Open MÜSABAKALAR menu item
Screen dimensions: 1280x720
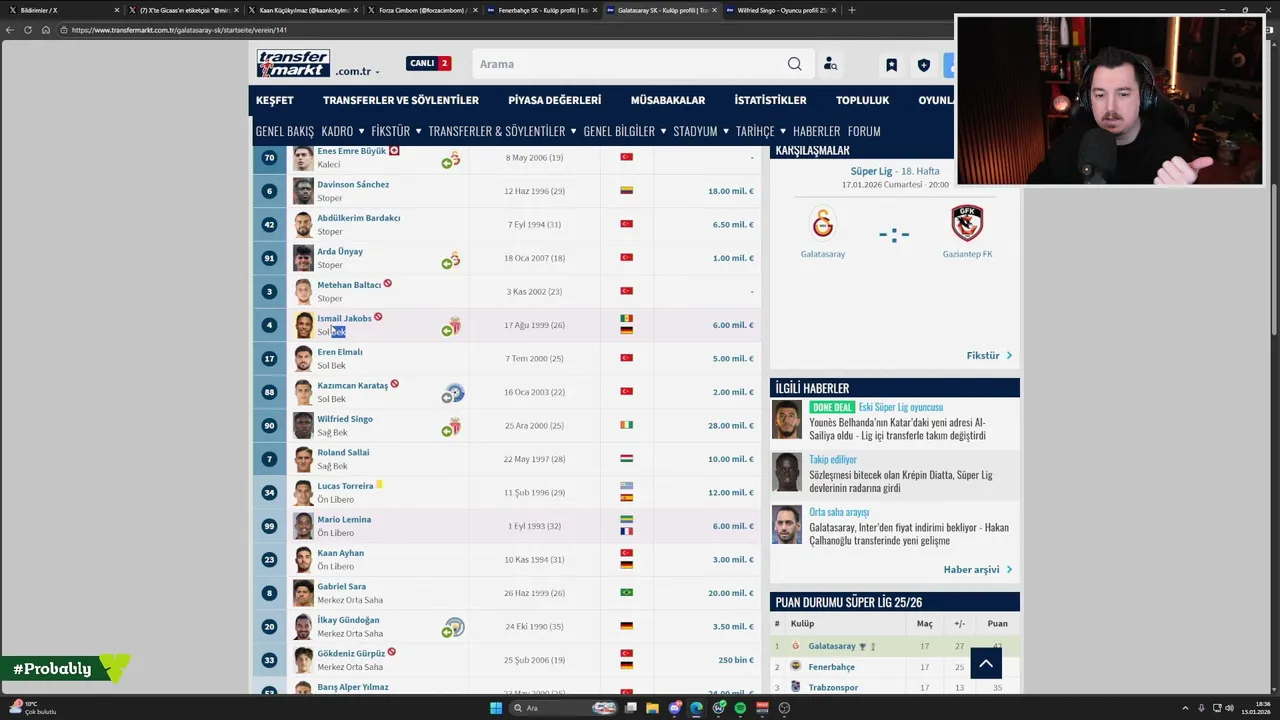tap(668, 100)
